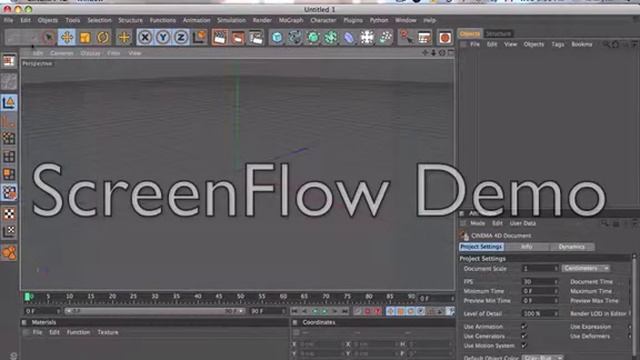Image resolution: width=640 pixels, height=360 pixels.
Task: Open the green HyperNURBS generator icon
Action: (x=313, y=38)
